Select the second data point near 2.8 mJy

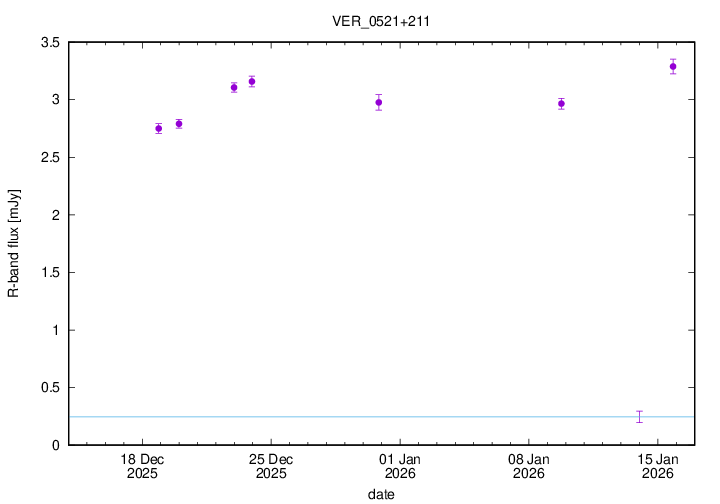(179, 124)
